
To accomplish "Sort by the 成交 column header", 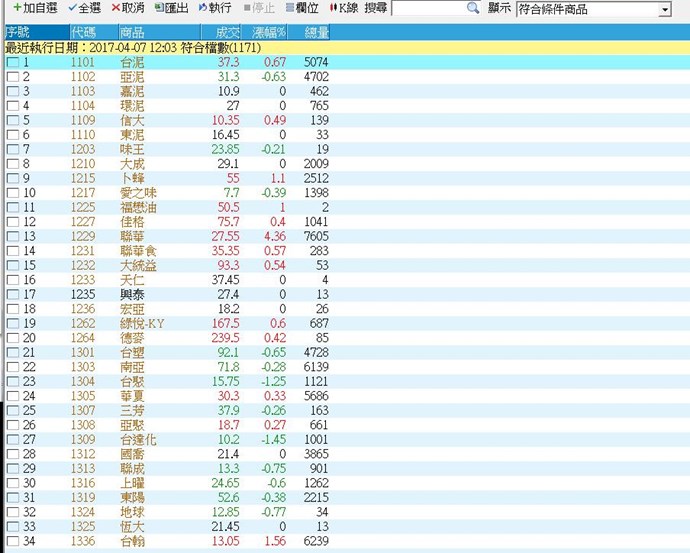I will pyautogui.click(x=220, y=32).
